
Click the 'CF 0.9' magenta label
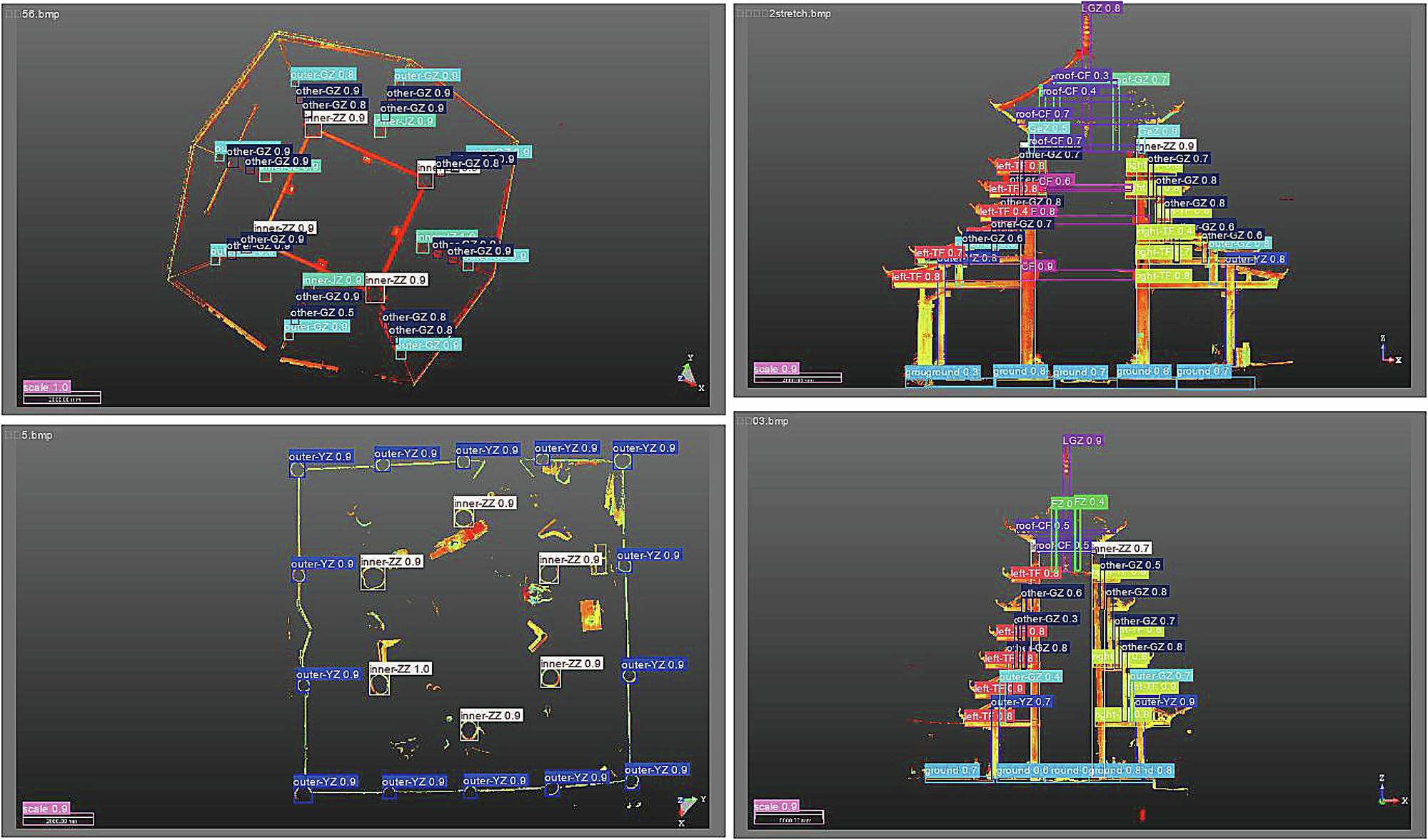pos(1037,266)
